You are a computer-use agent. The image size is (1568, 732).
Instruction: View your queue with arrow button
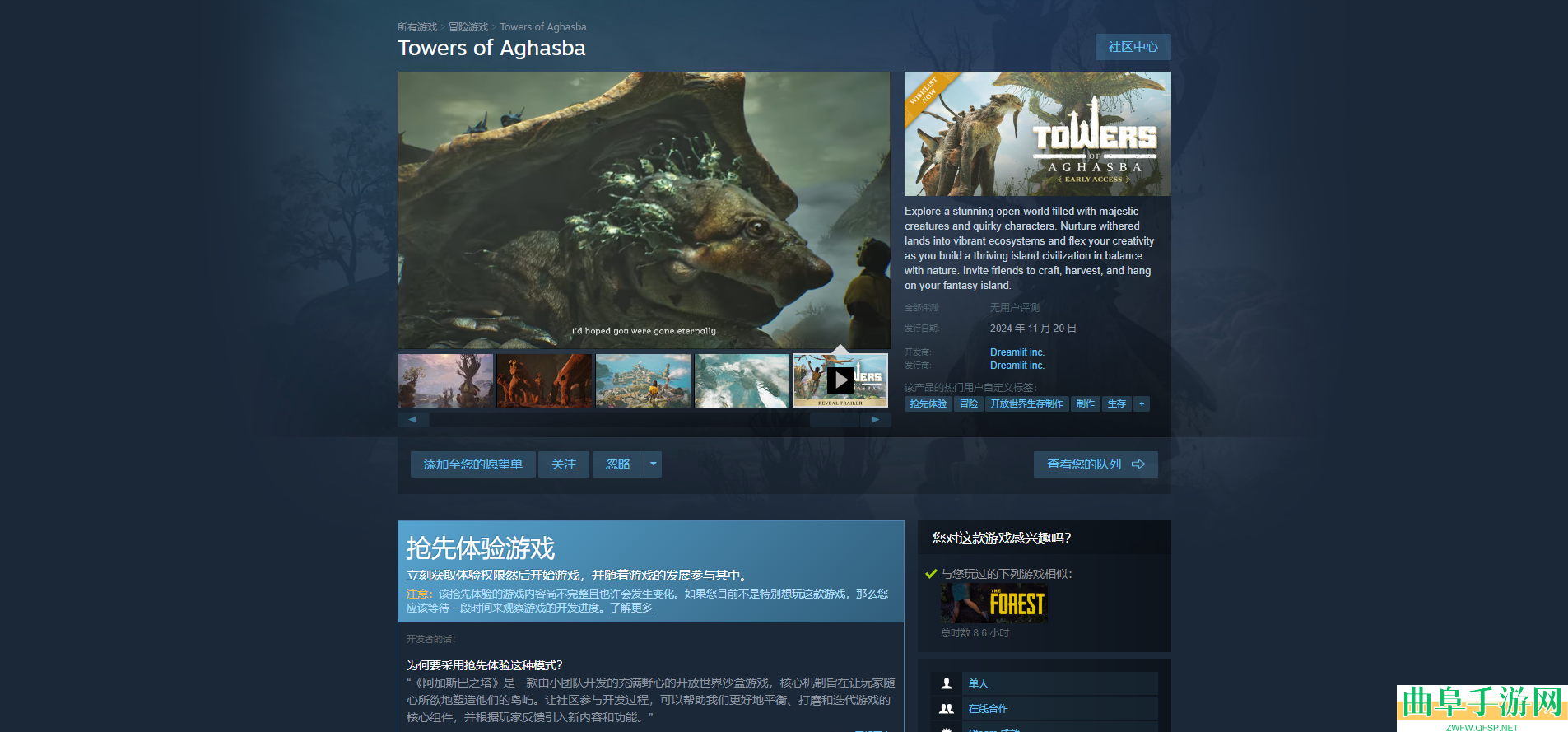1095,464
